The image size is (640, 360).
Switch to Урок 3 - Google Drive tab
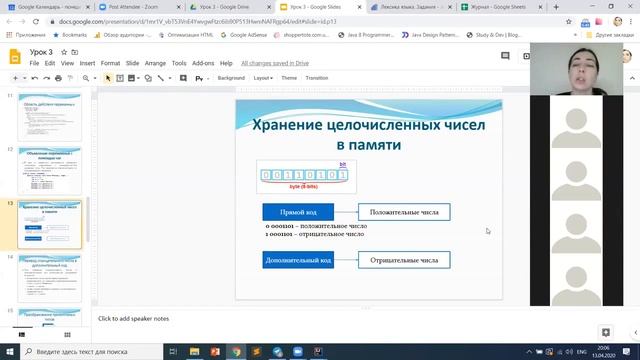tap(231, 7)
